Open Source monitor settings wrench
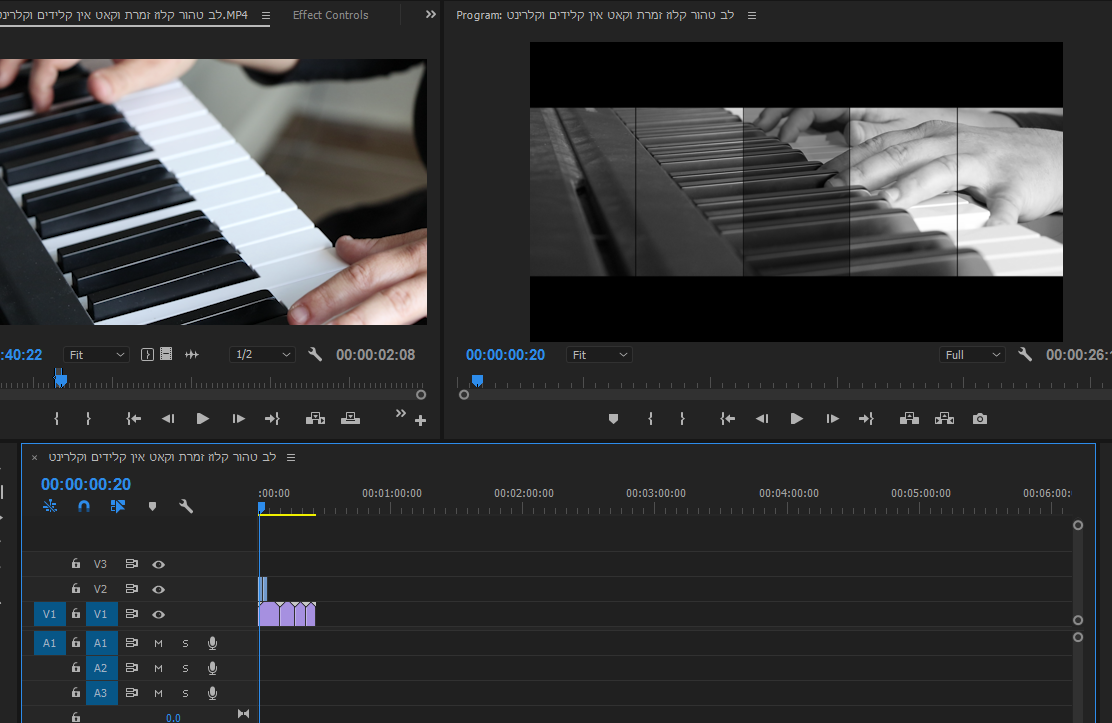Screen dimensions: 1112x723 tap(315, 355)
